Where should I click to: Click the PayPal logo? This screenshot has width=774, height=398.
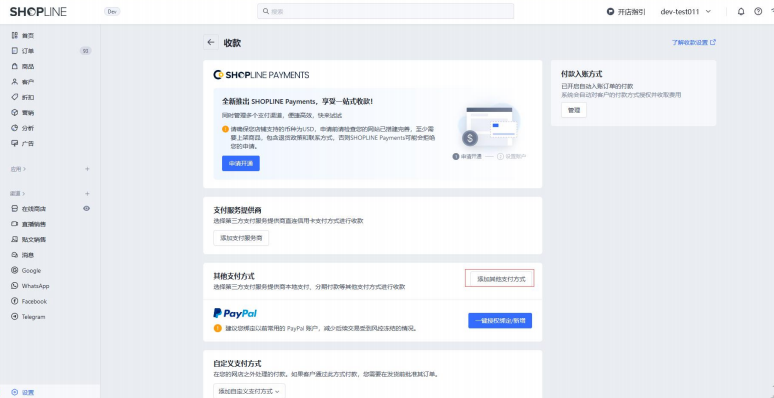coord(235,313)
